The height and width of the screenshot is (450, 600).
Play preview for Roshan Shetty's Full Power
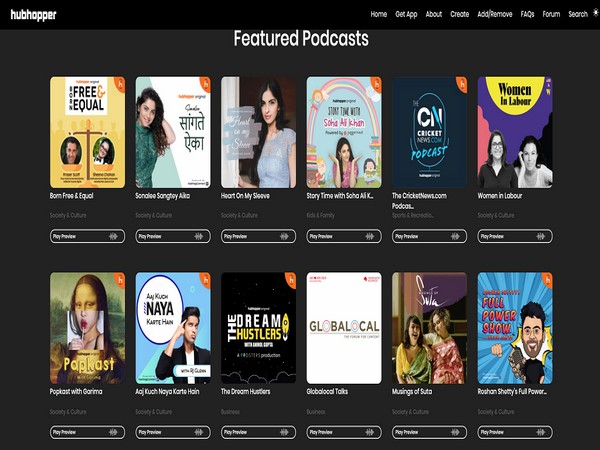515,432
